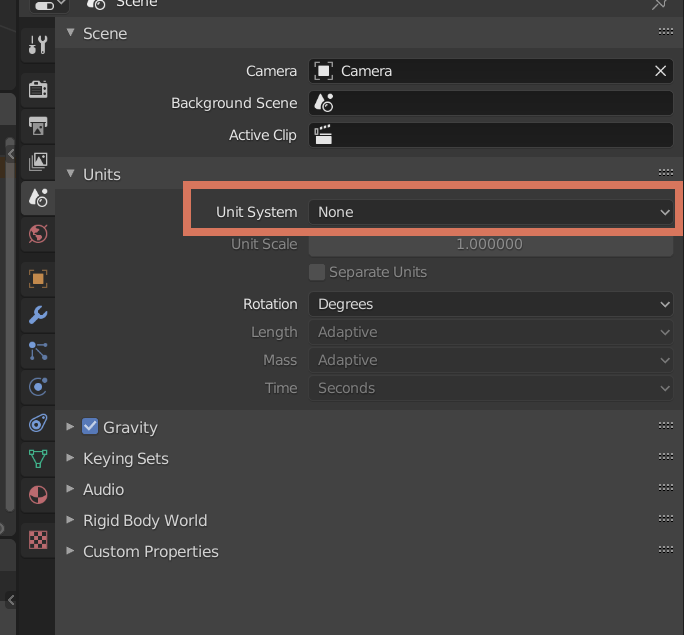Image resolution: width=684 pixels, height=635 pixels.
Task: Open the Texture properties checker tab
Action: (x=38, y=540)
